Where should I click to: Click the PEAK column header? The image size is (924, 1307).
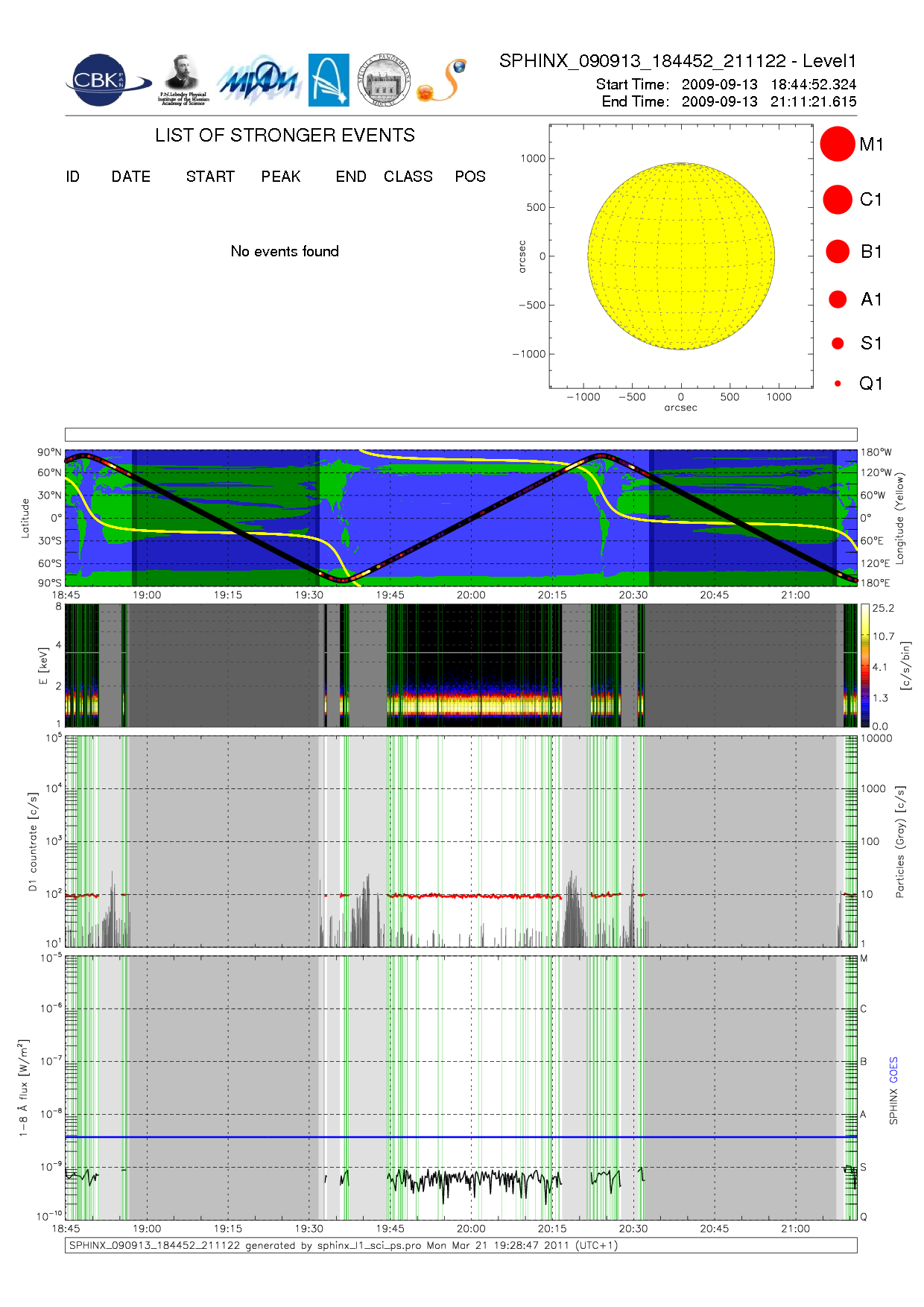point(281,177)
